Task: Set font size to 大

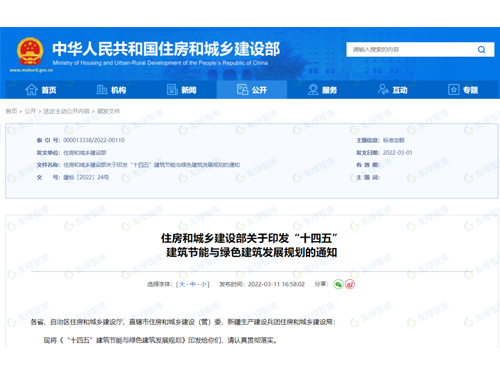Action: [182, 284]
